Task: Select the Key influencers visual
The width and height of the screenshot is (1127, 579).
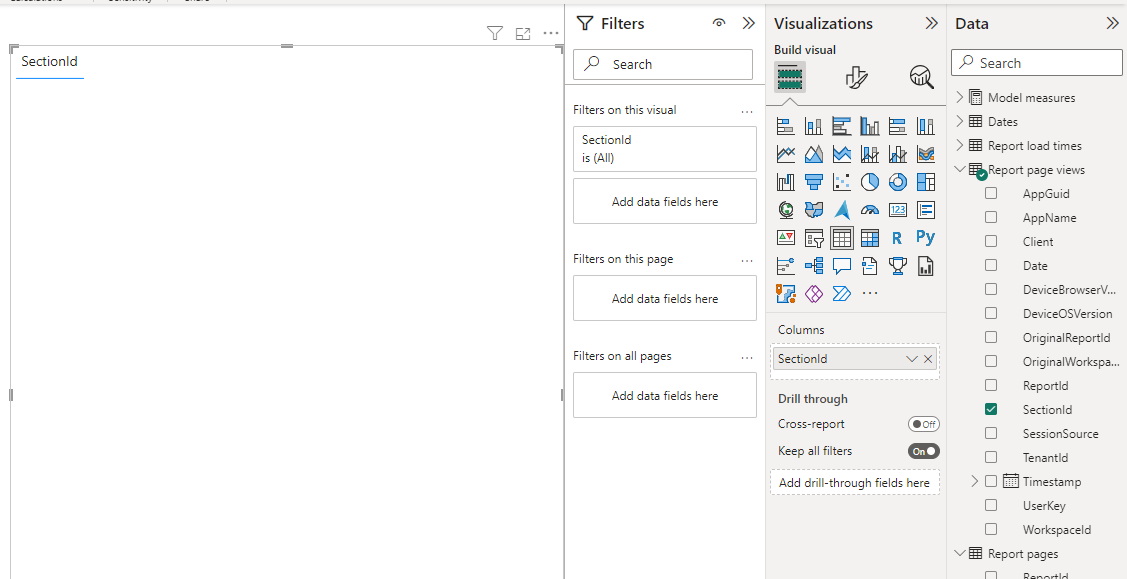Action: pos(786,266)
